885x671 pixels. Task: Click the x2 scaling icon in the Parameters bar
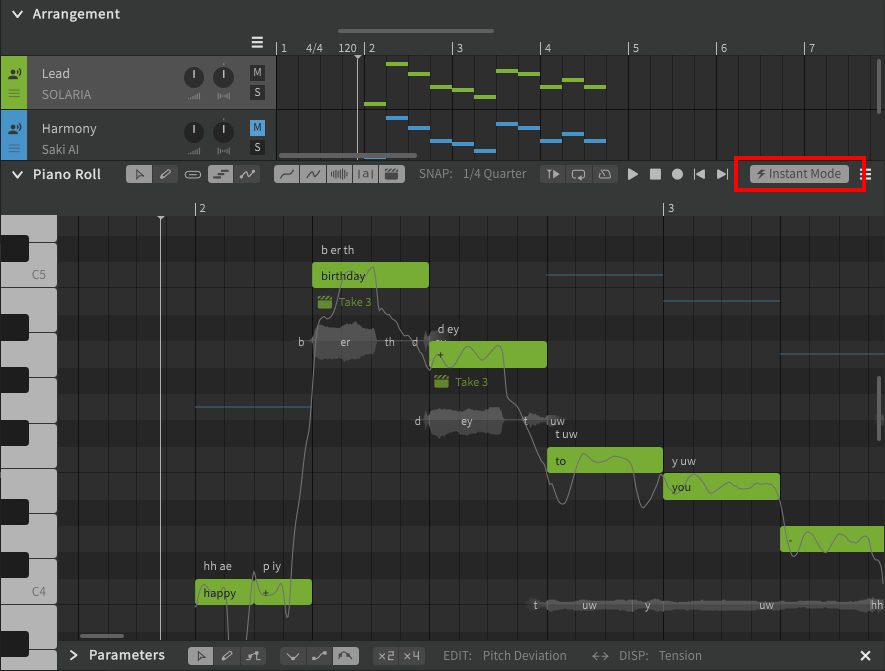[x=385, y=655]
